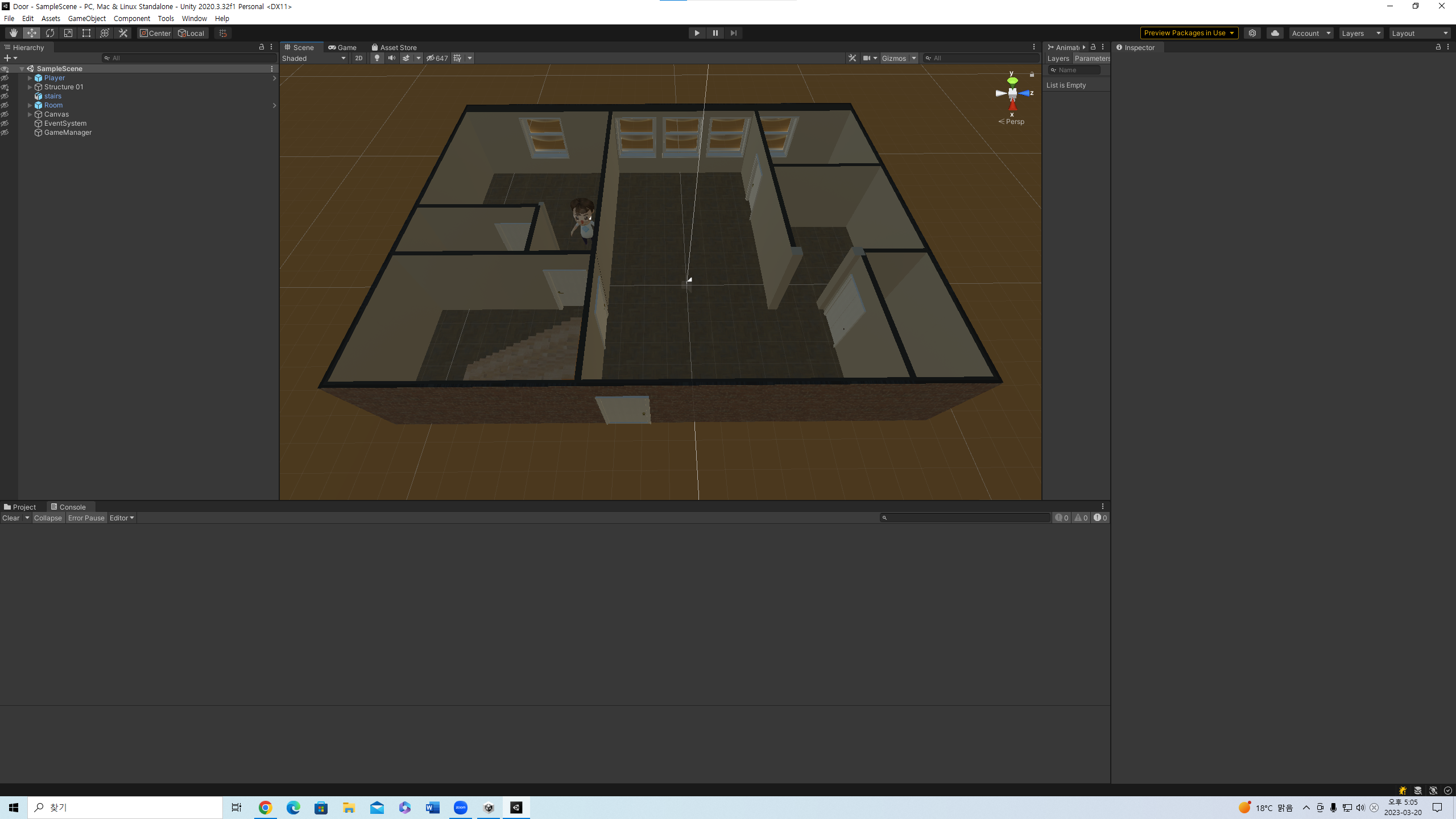Toggle Gizmos in scene view
Screen dimensions: 1456x819
(894, 58)
